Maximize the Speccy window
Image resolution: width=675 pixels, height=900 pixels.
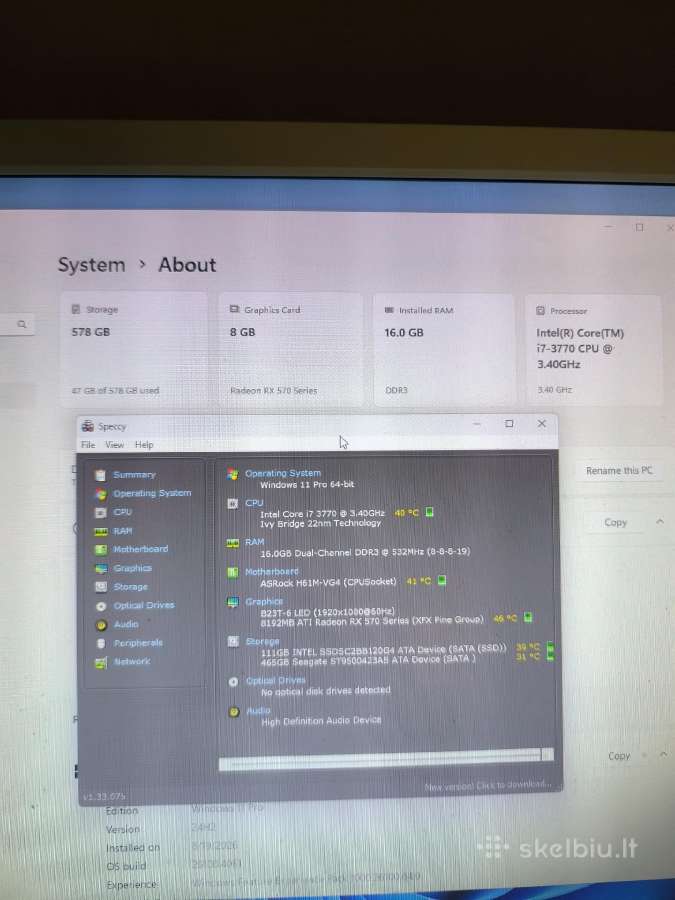(509, 424)
